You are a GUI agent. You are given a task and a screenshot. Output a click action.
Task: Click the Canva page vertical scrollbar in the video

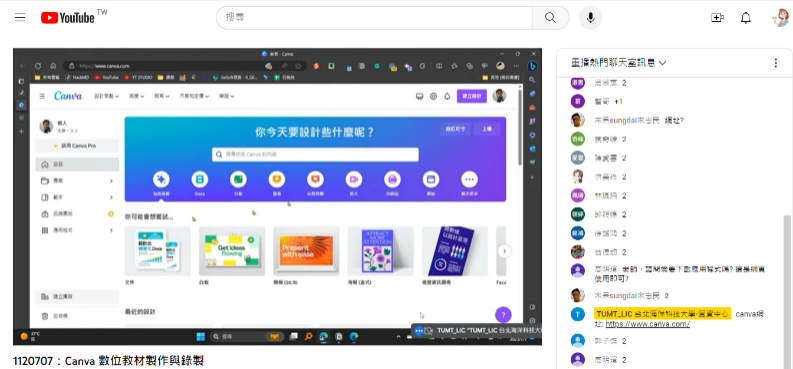pyautogui.click(x=520, y=127)
